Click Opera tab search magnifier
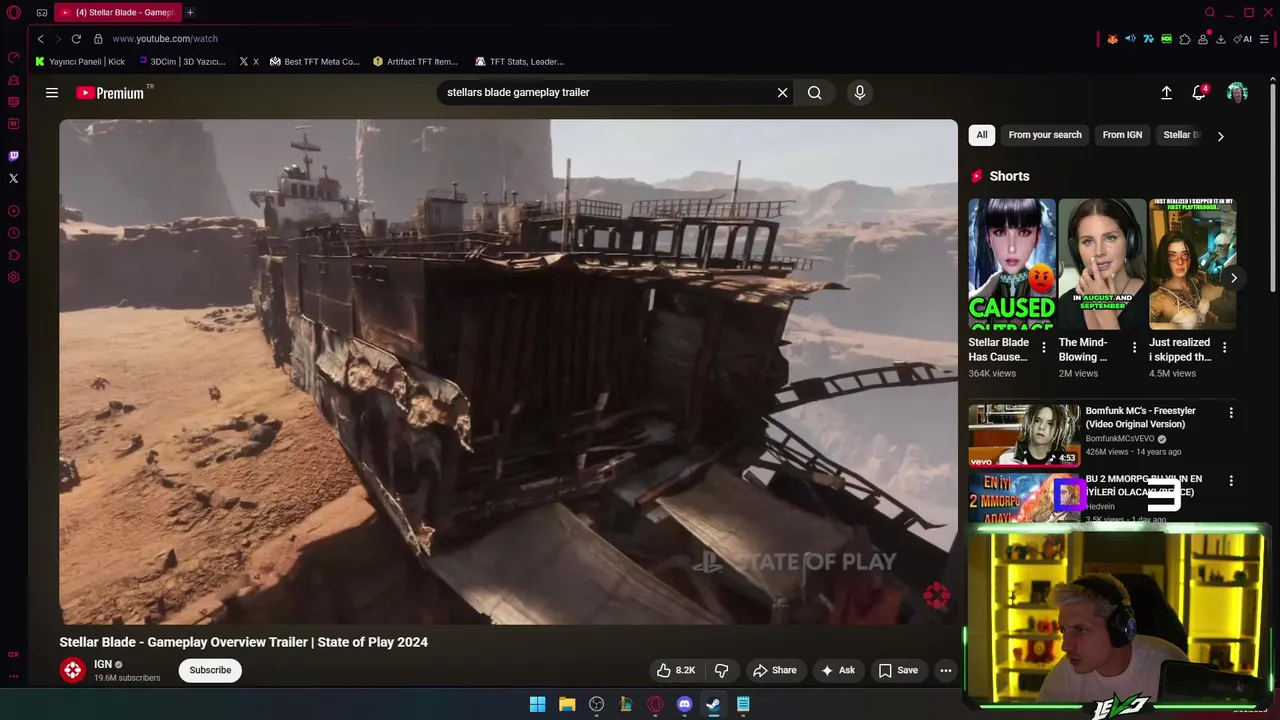 click(x=1210, y=12)
